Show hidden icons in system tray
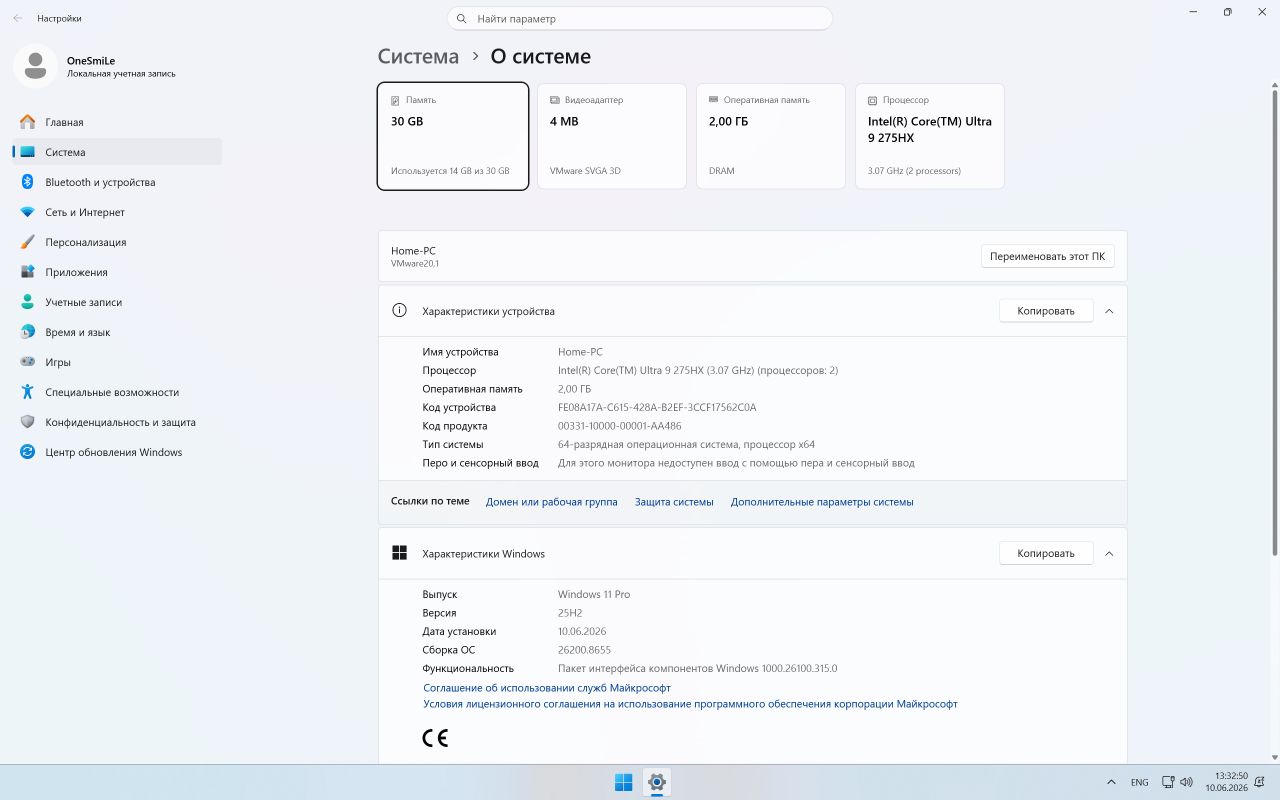 (x=1111, y=782)
